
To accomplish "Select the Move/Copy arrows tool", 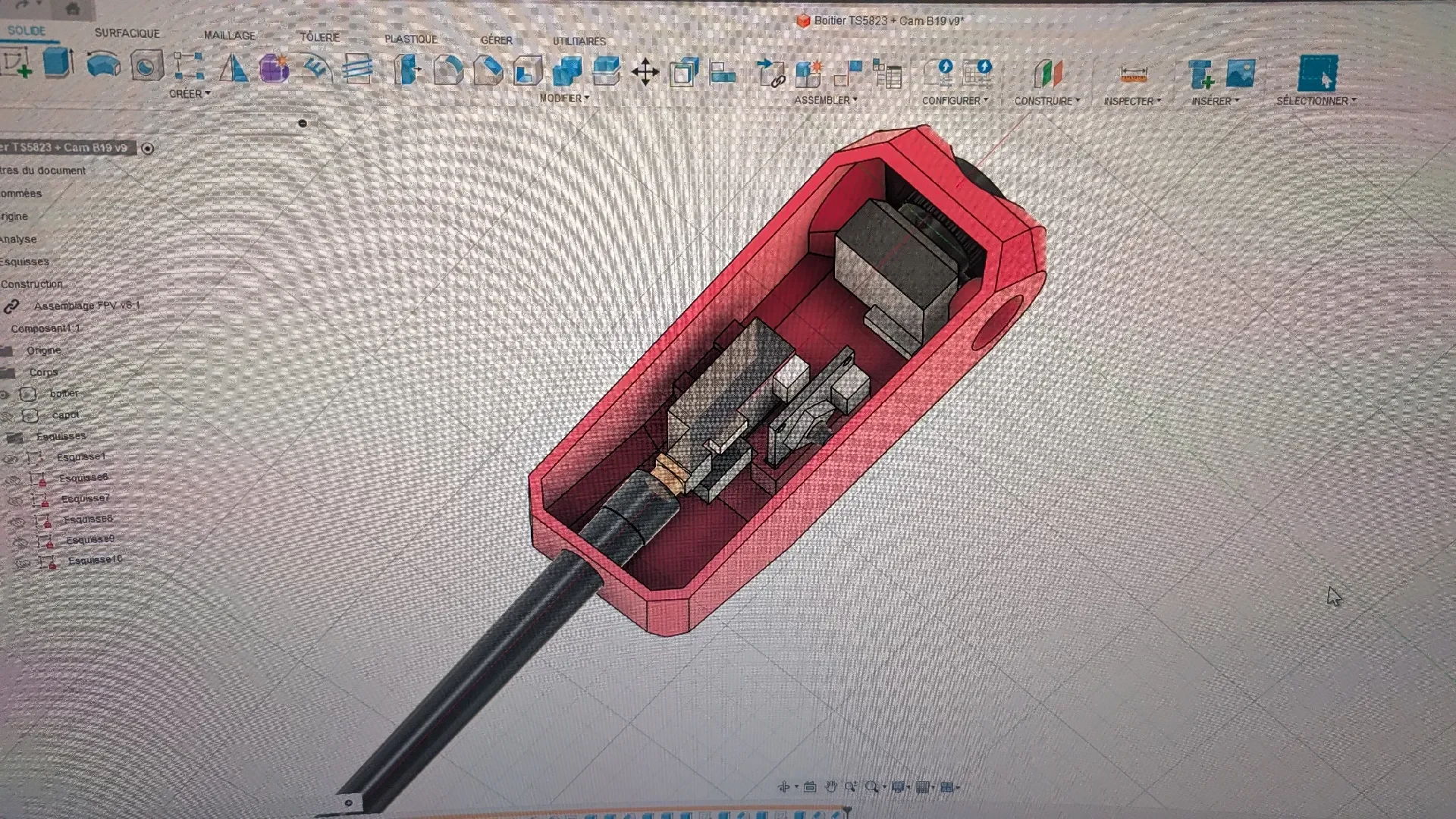I will (645, 73).
